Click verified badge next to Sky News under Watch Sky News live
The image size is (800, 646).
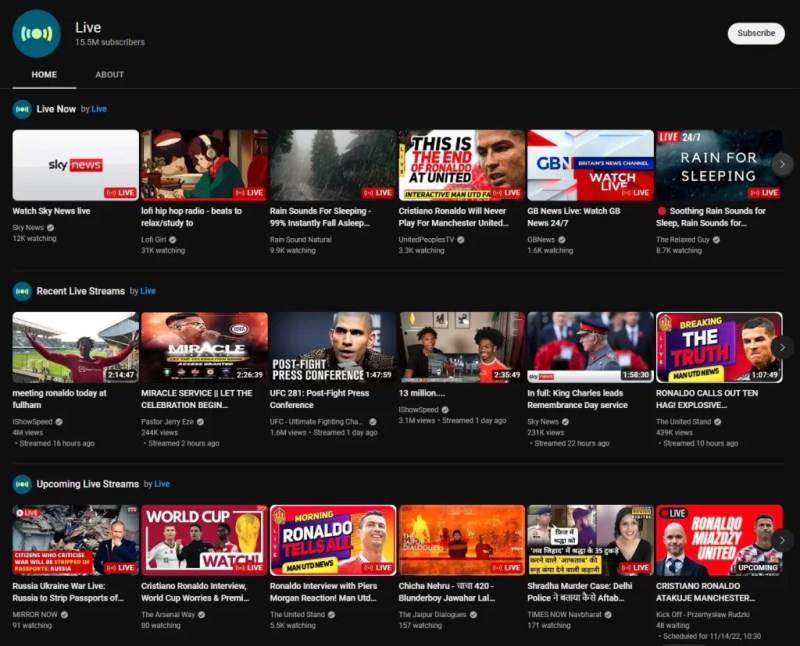pos(51,228)
